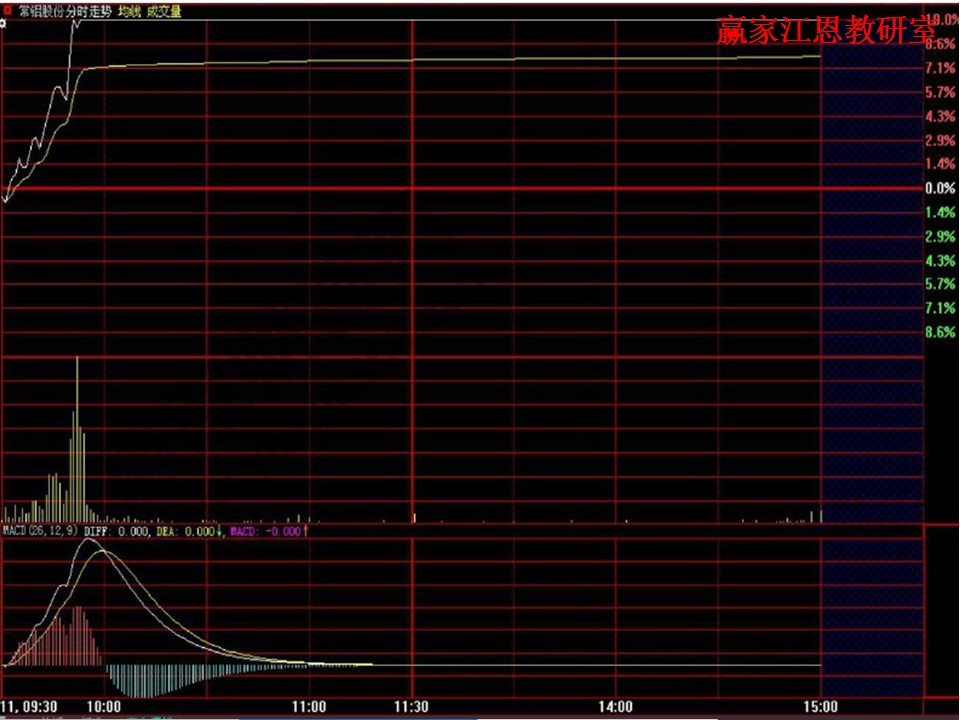
Task: Open the MACD(26,12,9) indicator parameters label
Action: pyautogui.click(x=38, y=531)
